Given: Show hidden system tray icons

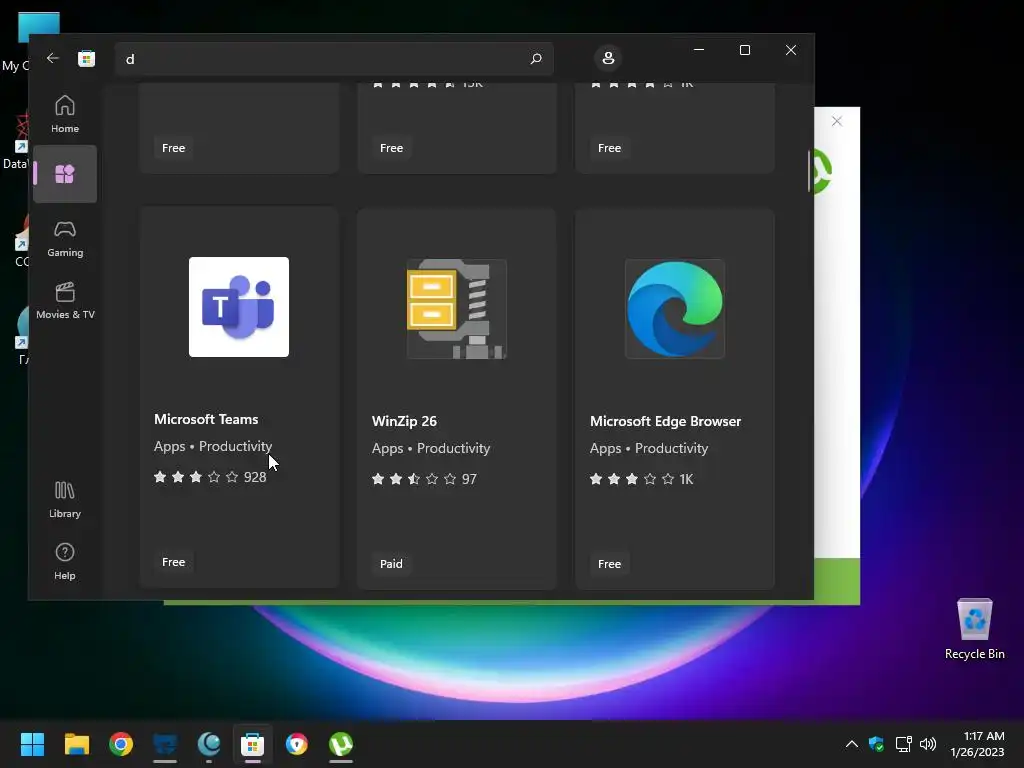Looking at the screenshot, I should pyautogui.click(x=852, y=744).
